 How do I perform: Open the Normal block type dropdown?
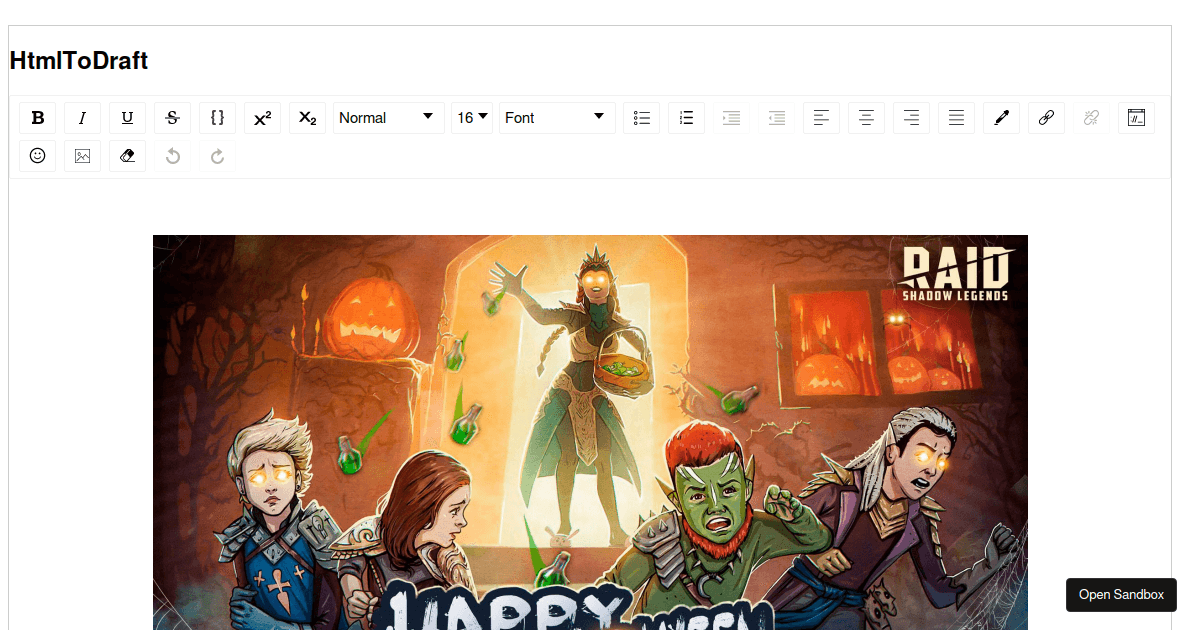(x=388, y=118)
